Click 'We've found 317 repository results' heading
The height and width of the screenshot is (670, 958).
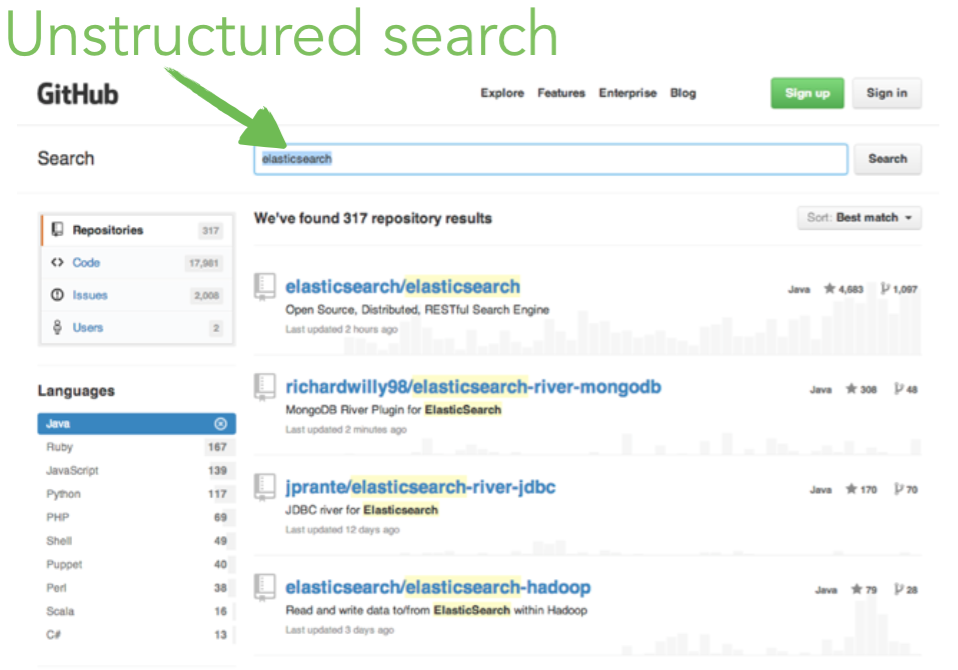tap(373, 218)
